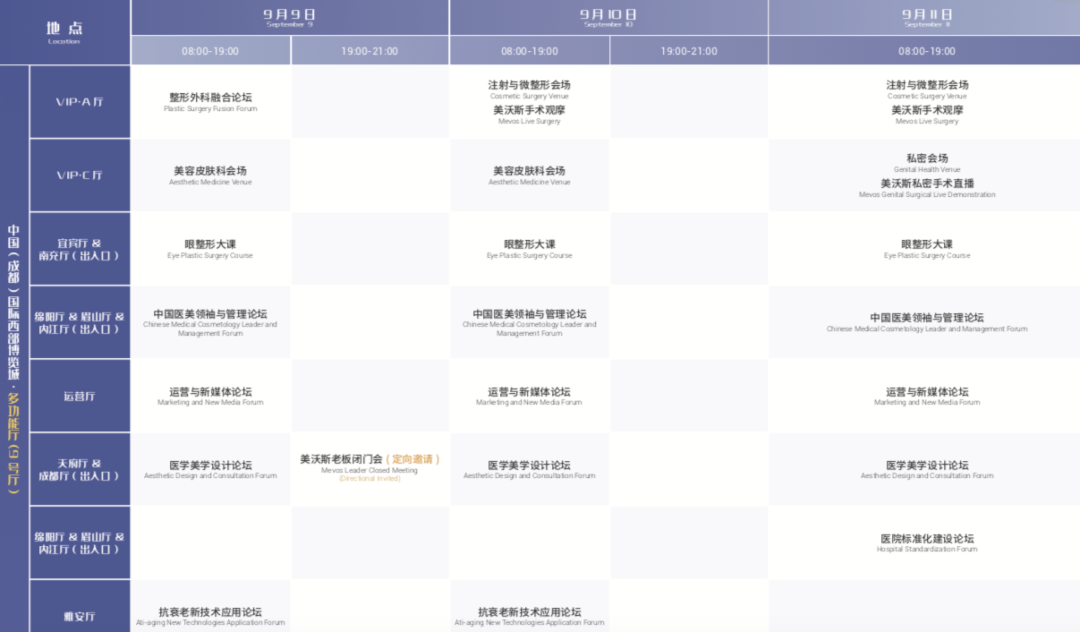The height and width of the screenshot is (632, 1080).
Task: Select the 运营厅 row label
Action: 80,397
